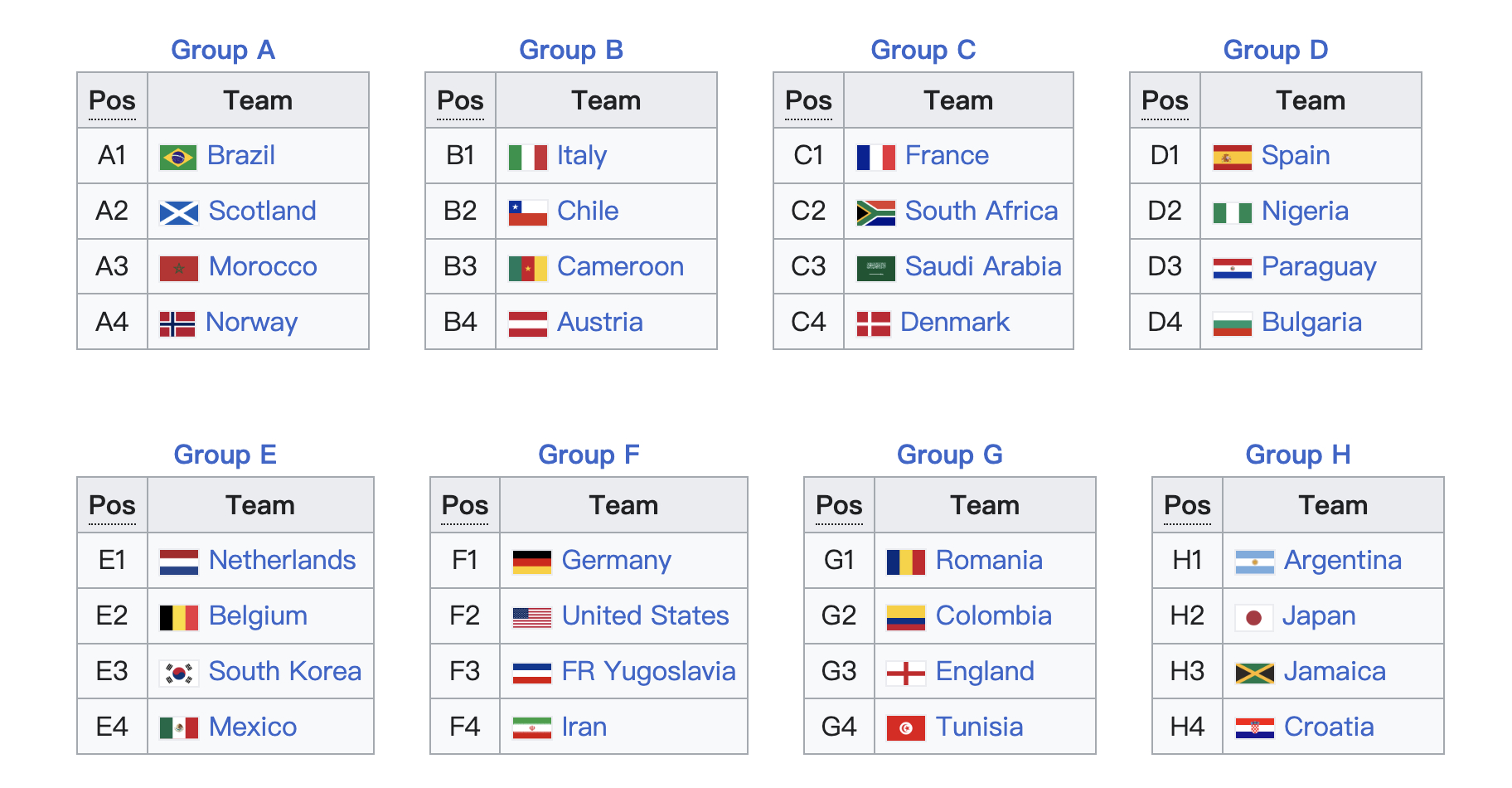Screen dimensions: 1512x788
Task: Click the Saudi Arabia flag icon
Action: 875,268
